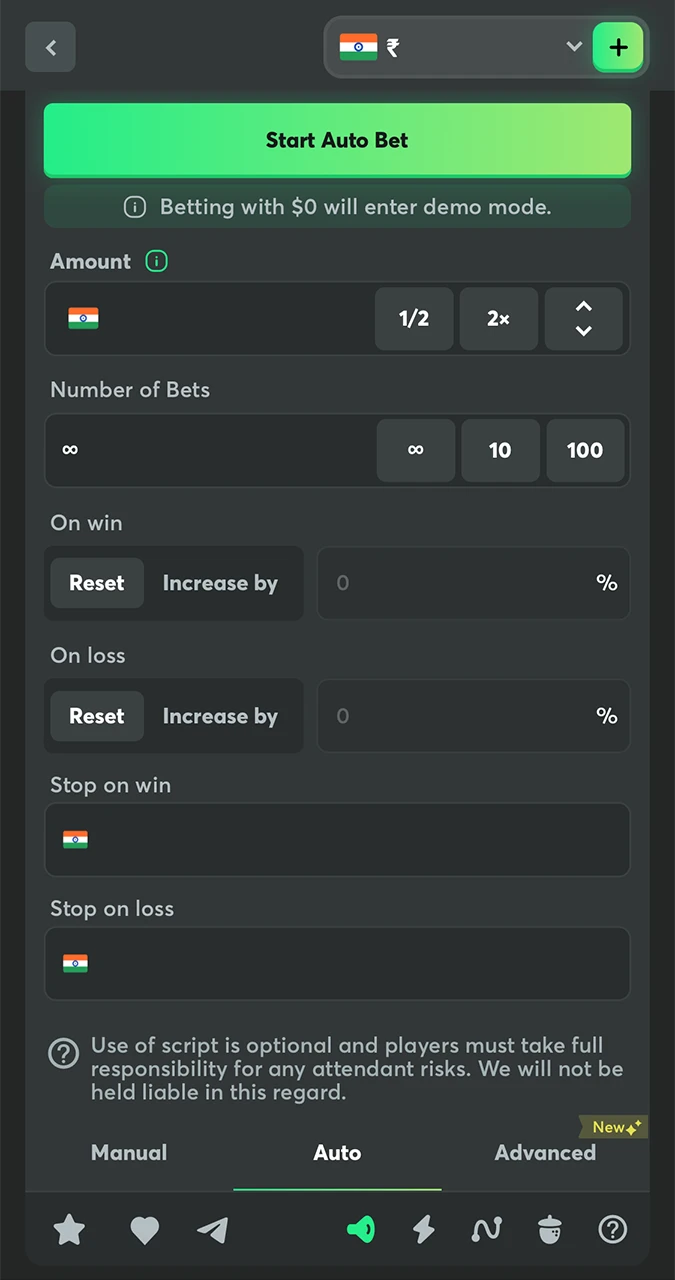Open the Telegram share icon

[x=212, y=1230]
